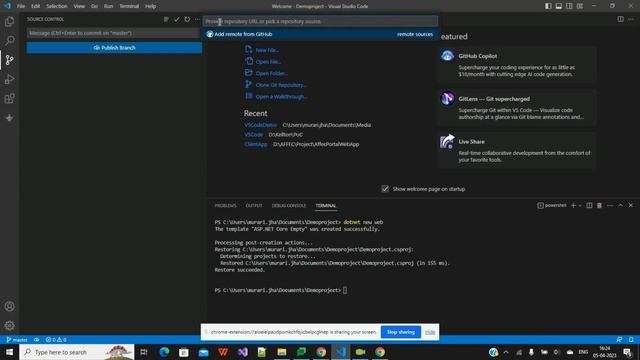Click errors and warnings status bar item

pyautogui.click(x=56, y=340)
